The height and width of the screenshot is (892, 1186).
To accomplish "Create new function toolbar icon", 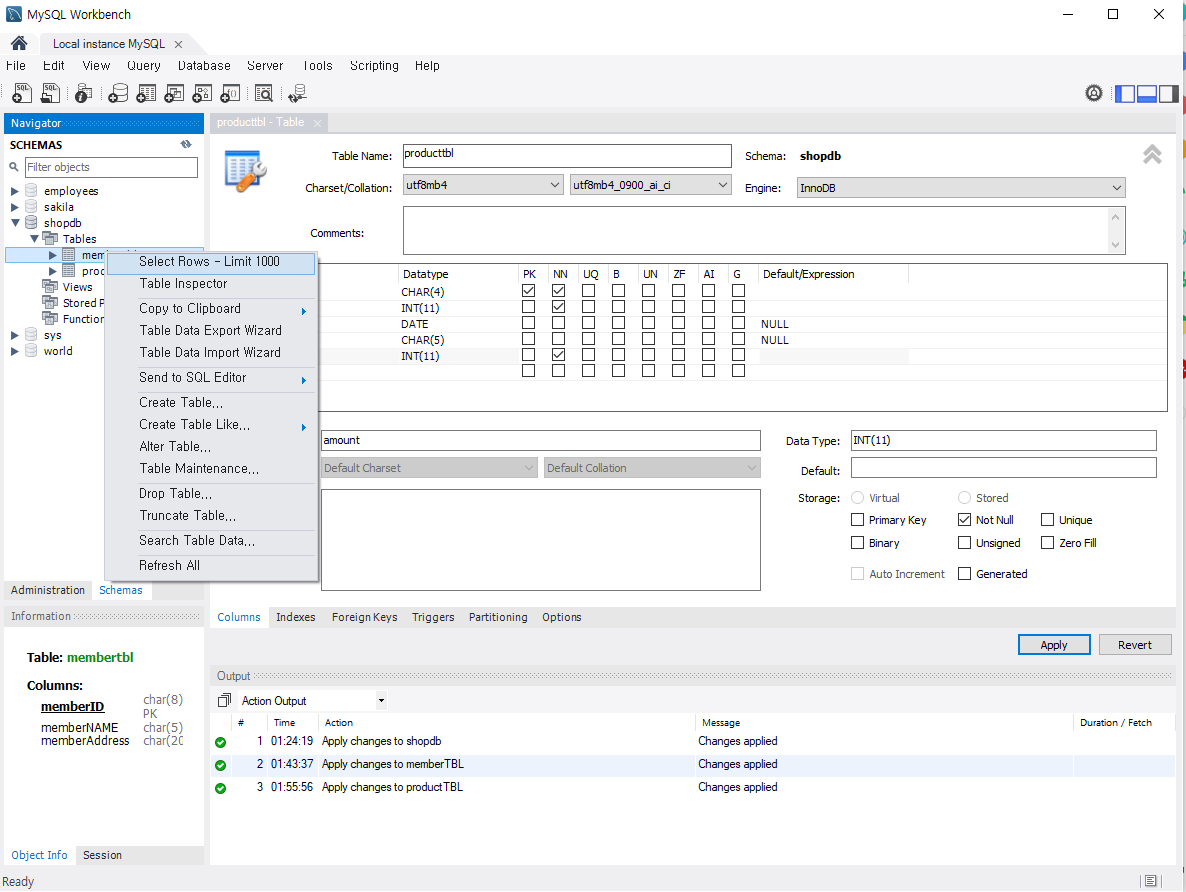I will coord(230,93).
